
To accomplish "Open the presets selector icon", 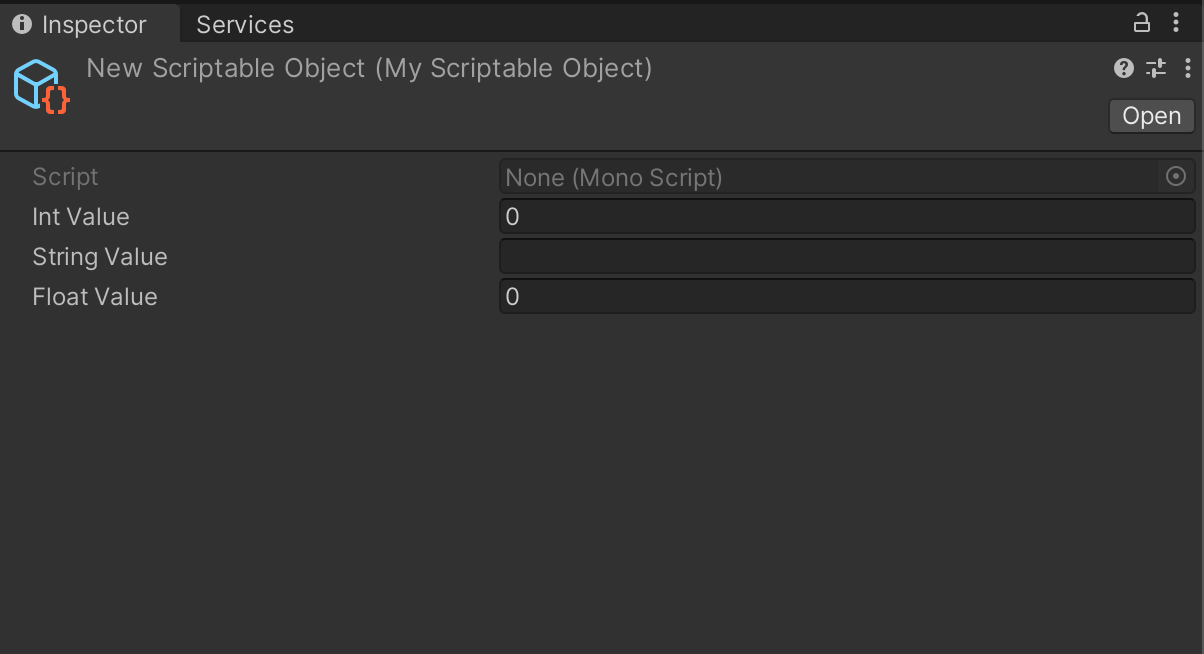I will [x=1156, y=68].
